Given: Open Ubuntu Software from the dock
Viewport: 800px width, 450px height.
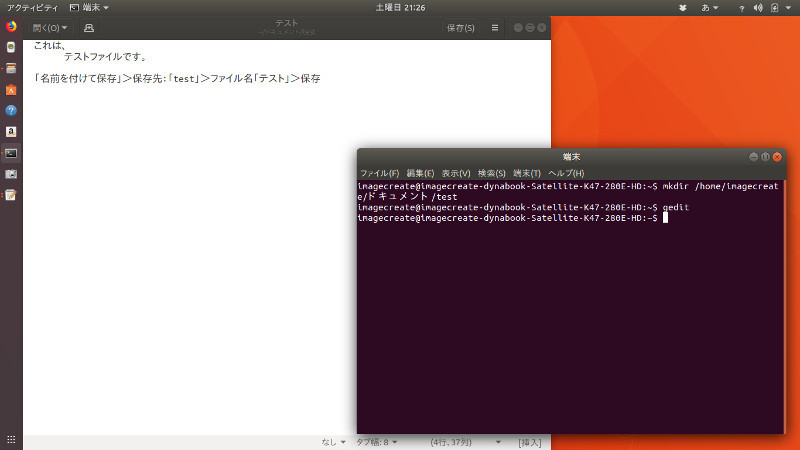Looking at the screenshot, I should 11,90.
